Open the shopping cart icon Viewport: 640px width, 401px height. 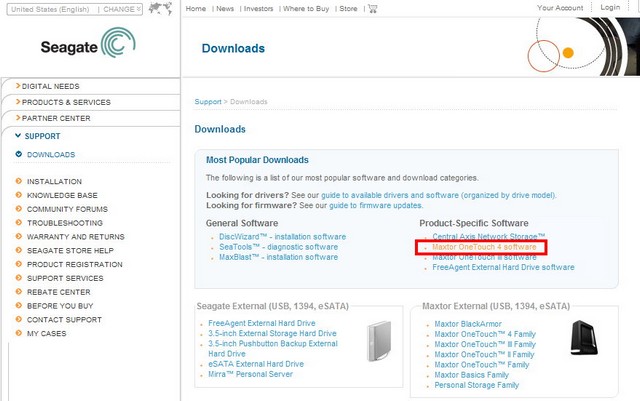pos(372,8)
